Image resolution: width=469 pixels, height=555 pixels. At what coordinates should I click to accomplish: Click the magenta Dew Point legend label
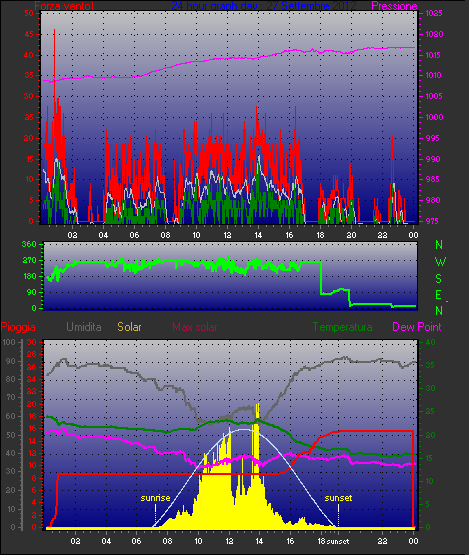coord(417,327)
